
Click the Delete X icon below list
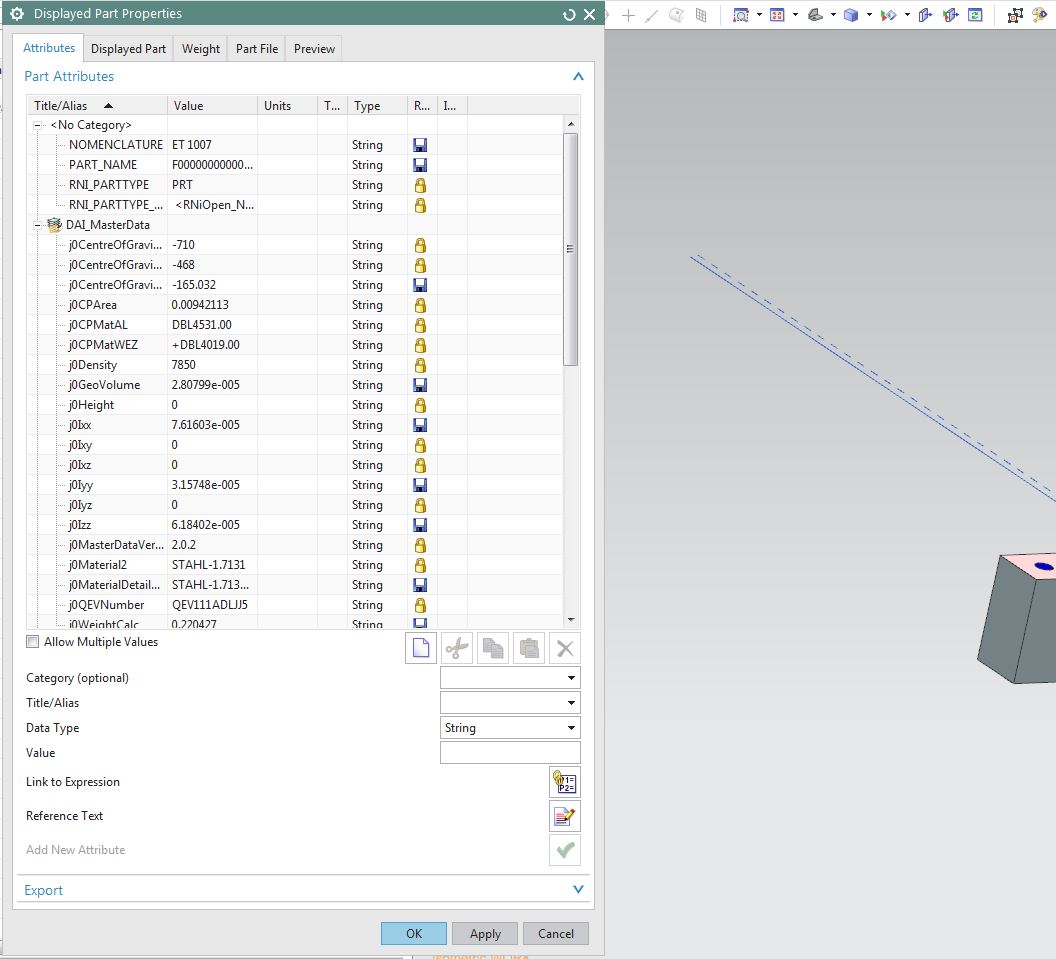pos(565,649)
